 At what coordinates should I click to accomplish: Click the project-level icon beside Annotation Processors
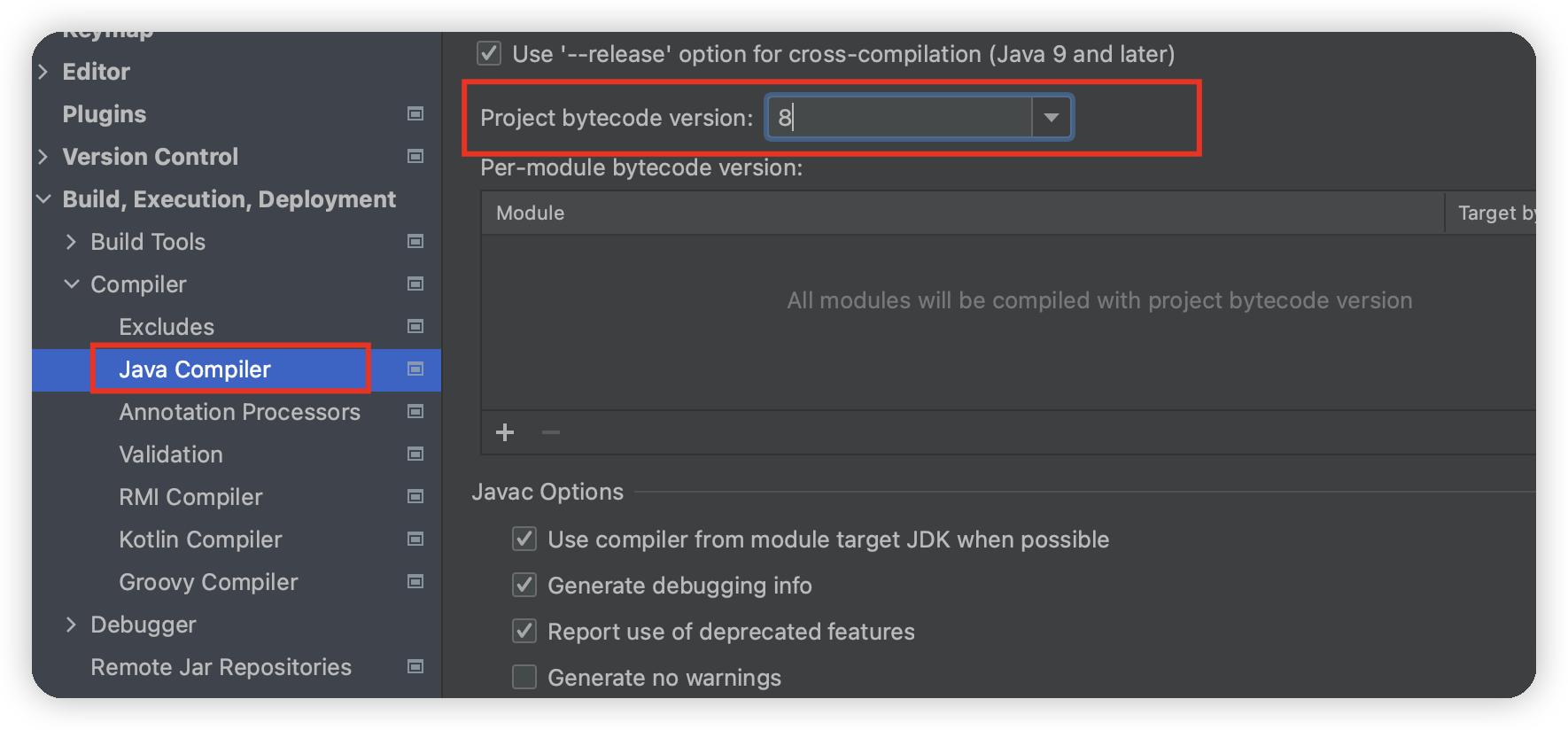point(415,411)
